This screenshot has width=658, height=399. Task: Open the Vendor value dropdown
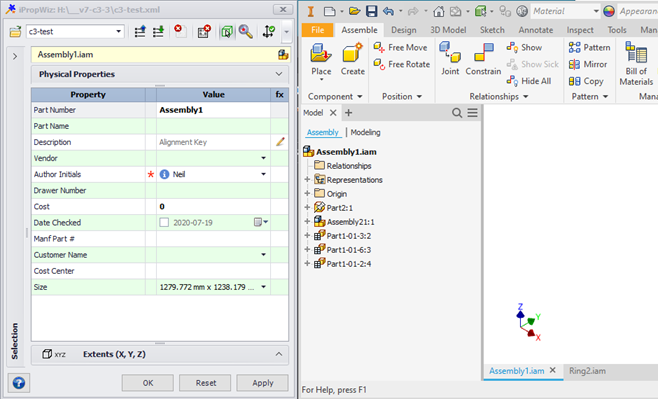coord(264,158)
